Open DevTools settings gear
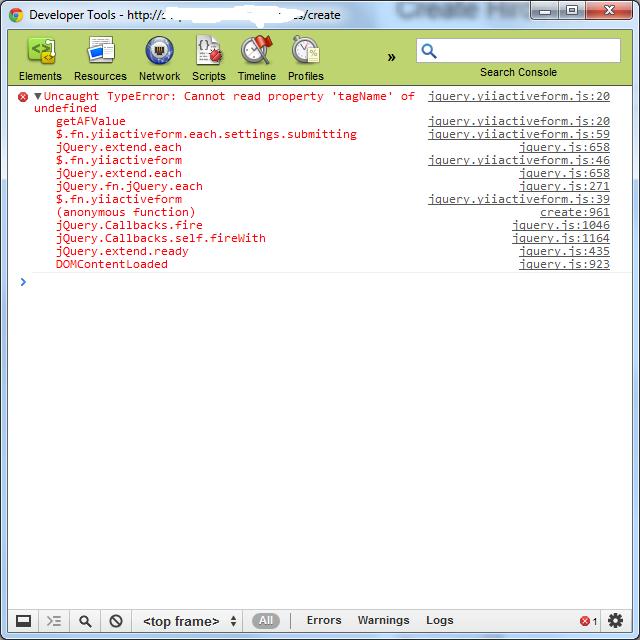Image resolution: width=640 pixels, height=640 pixels. [x=615, y=621]
